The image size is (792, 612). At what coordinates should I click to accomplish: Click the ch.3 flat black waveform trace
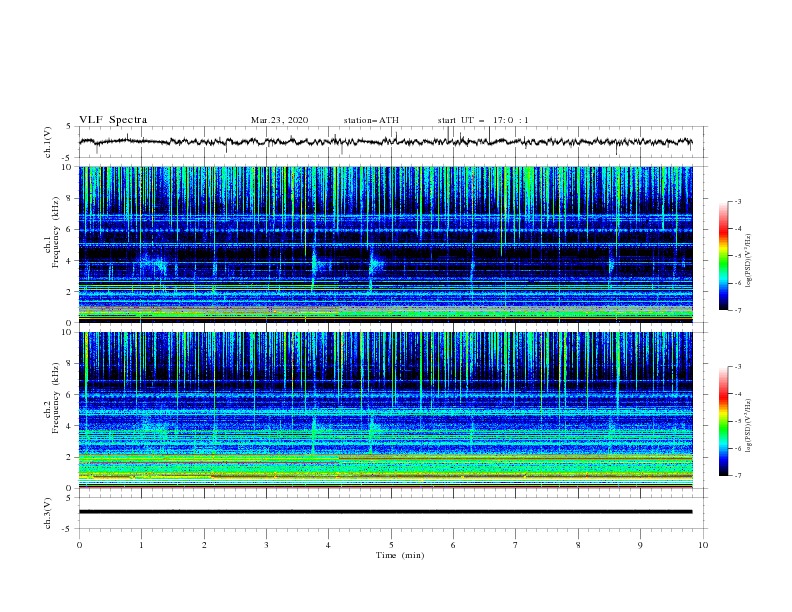coord(385,512)
